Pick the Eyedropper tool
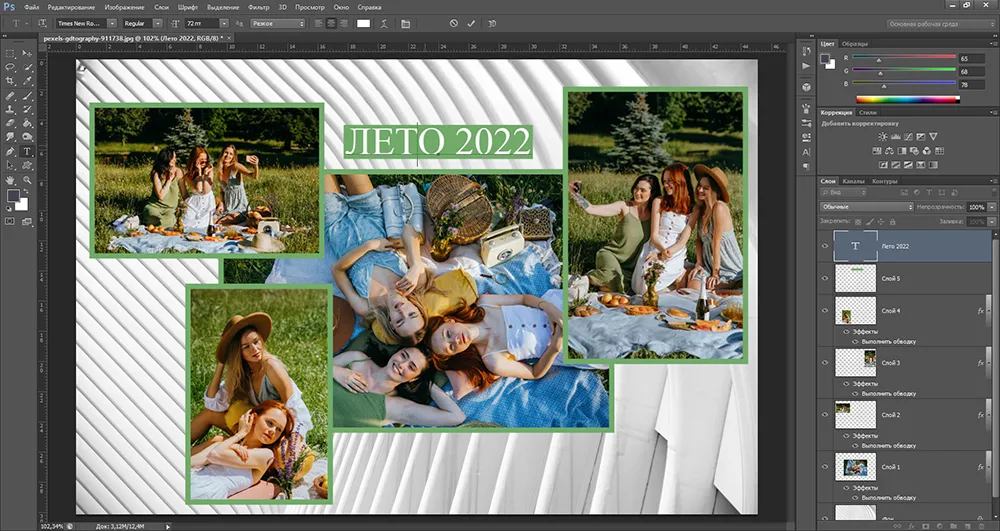The height and width of the screenshot is (531, 1000). coord(27,81)
